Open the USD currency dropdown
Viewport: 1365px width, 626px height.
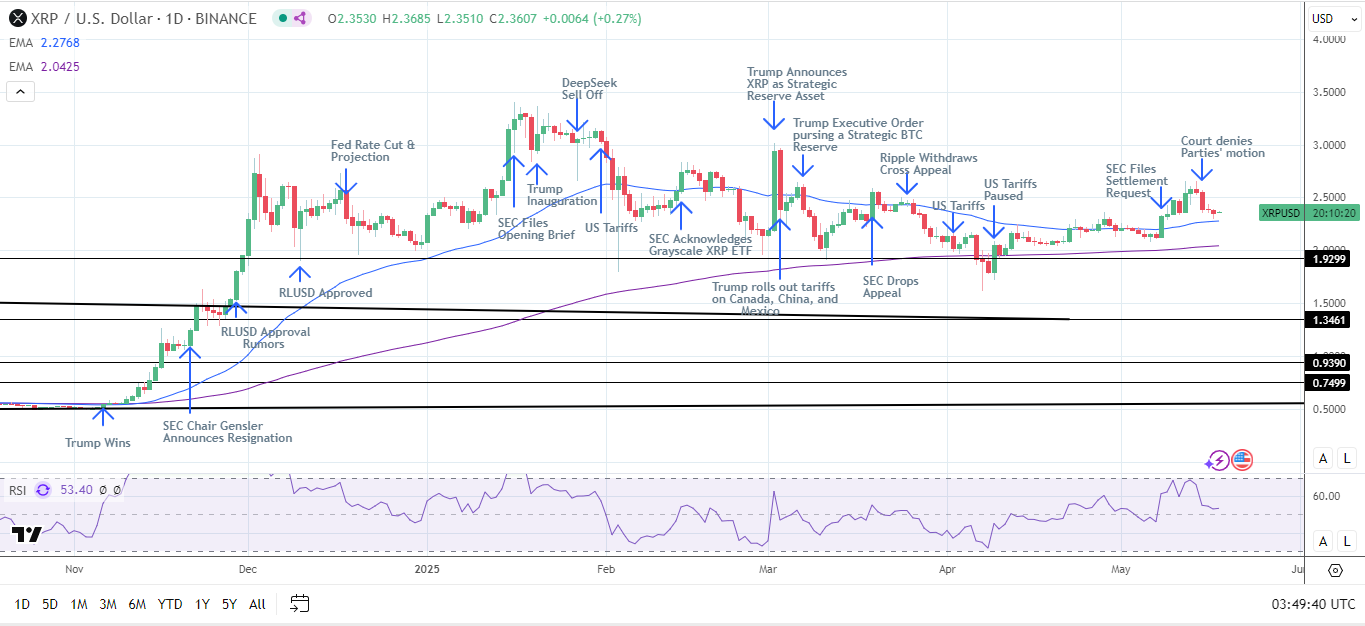(1335, 18)
